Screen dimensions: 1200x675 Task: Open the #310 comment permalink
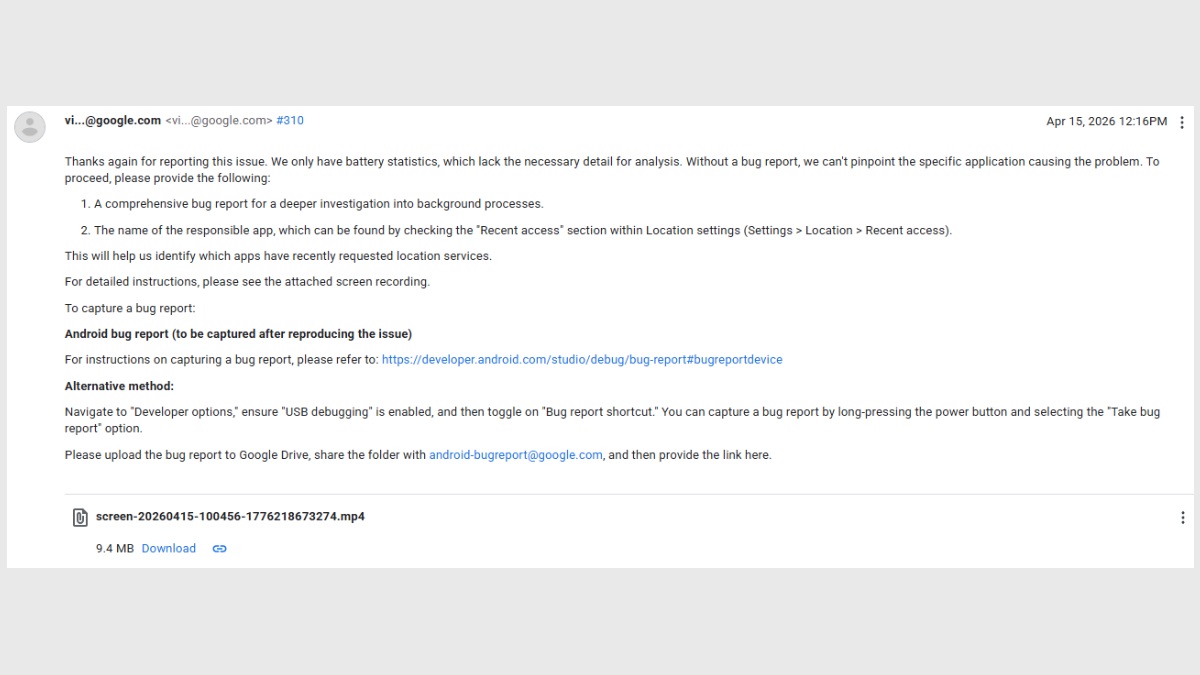[x=290, y=121]
